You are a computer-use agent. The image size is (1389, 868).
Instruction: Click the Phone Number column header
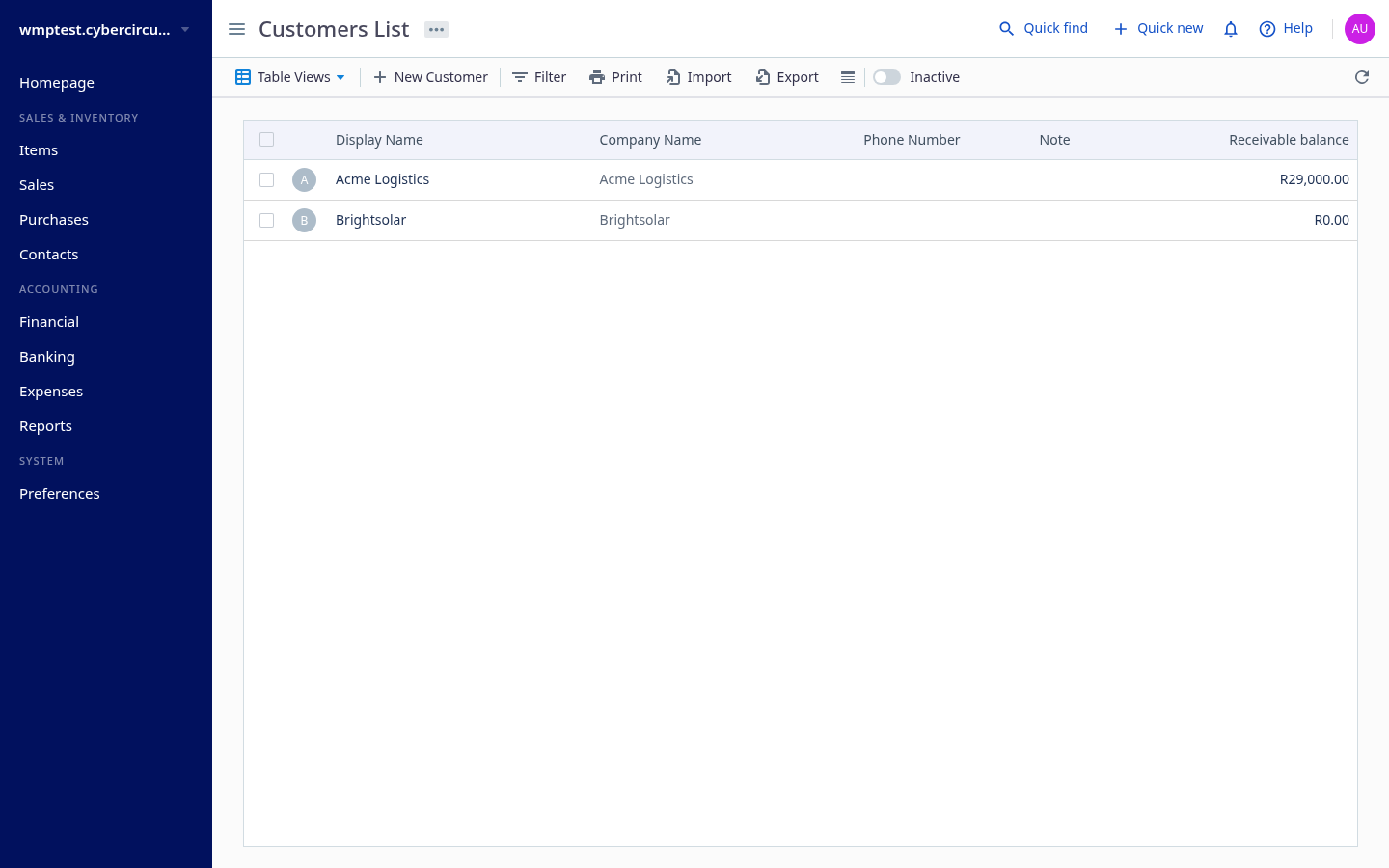point(912,140)
